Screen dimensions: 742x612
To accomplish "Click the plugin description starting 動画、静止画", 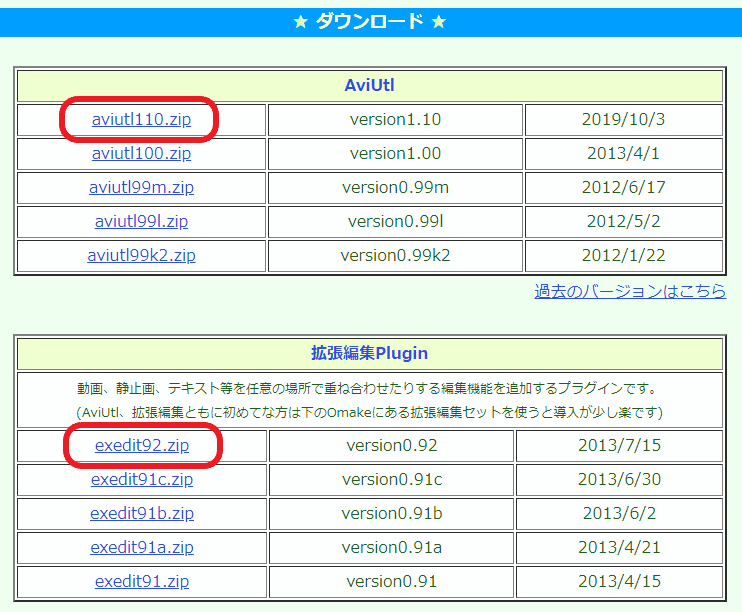I will coord(368,389).
